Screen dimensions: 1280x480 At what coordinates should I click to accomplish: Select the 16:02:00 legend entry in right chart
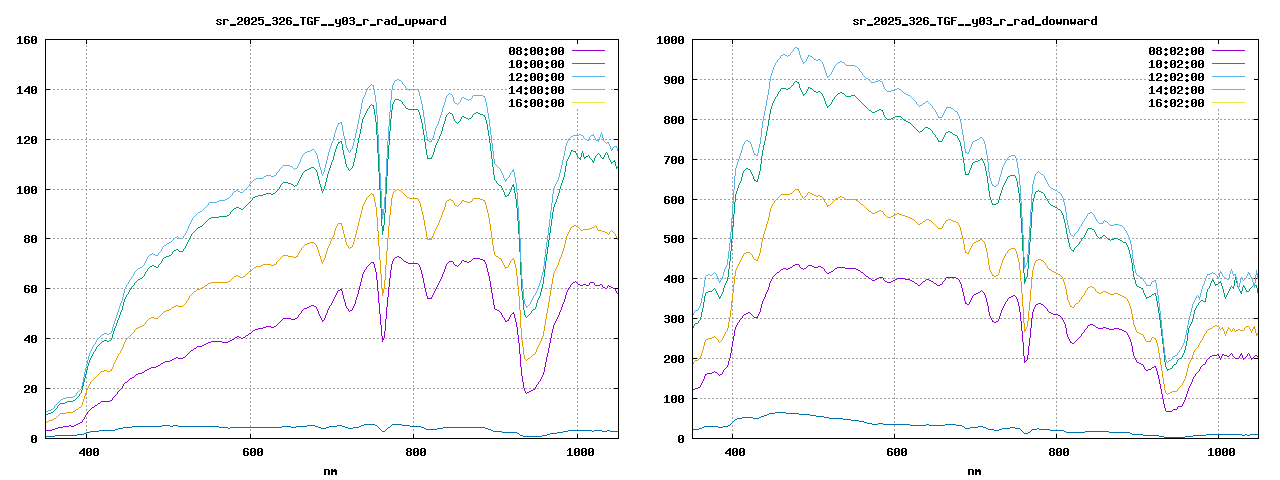coord(1176,103)
